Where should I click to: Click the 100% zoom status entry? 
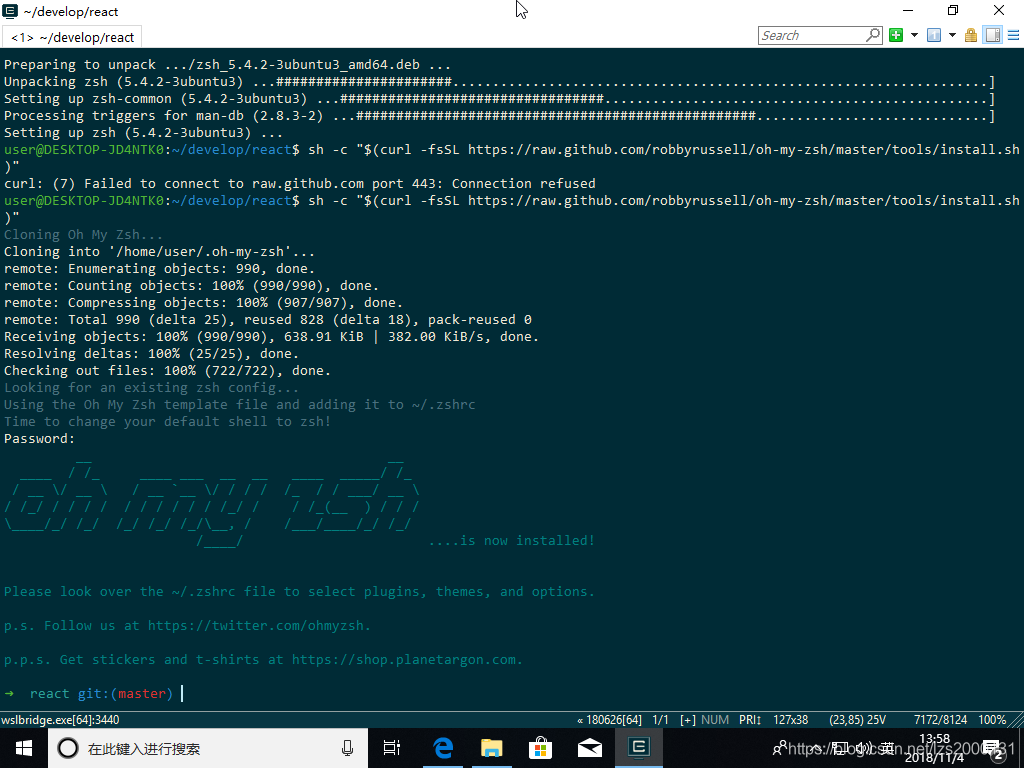pos(992,720)
